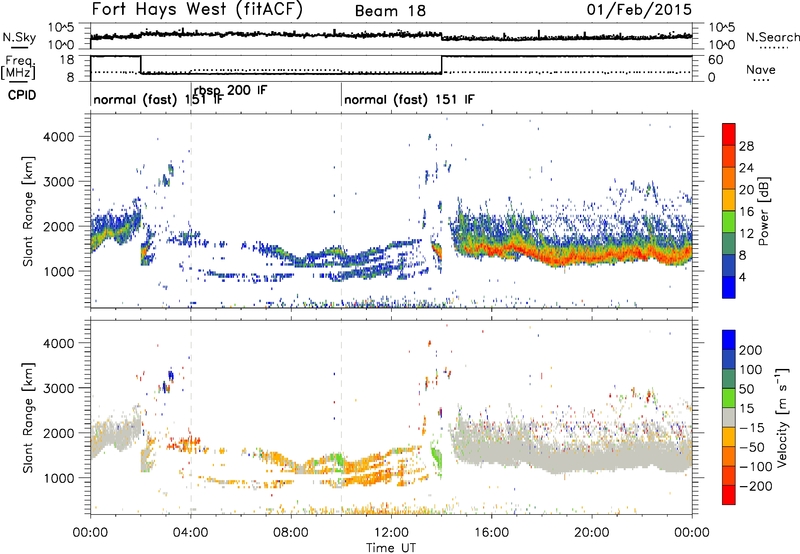Click the 'normal (fast) 151 IF' label after 10:00

[409, 99]
